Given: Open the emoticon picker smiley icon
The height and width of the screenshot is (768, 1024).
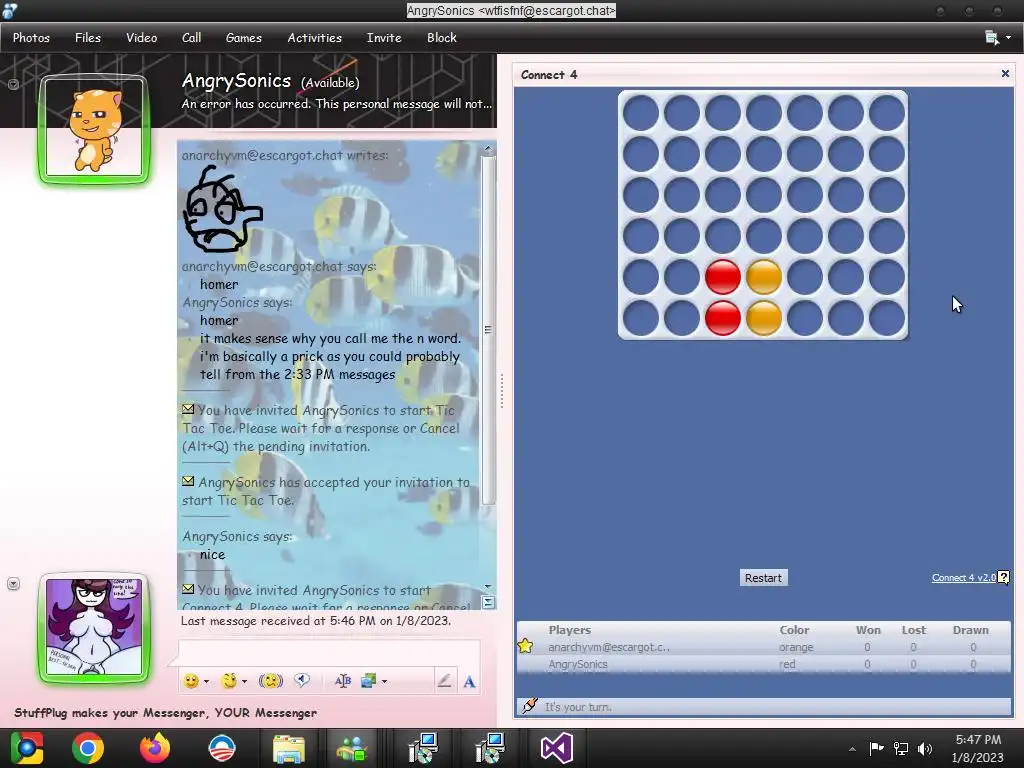Looking at the screenshot, I should [x=191, y=681].
